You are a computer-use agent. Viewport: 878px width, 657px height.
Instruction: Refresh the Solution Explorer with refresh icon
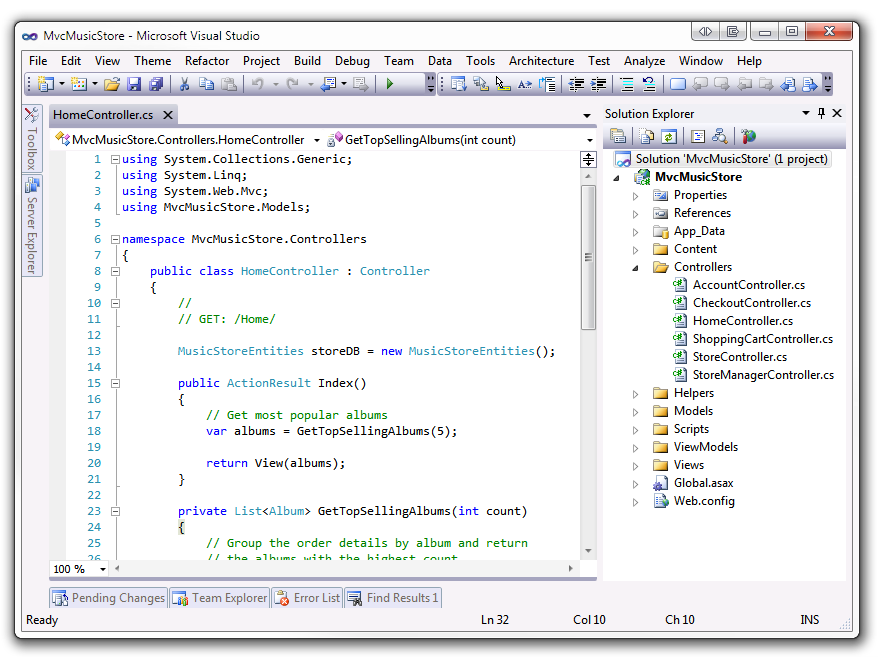pos(669,136)
